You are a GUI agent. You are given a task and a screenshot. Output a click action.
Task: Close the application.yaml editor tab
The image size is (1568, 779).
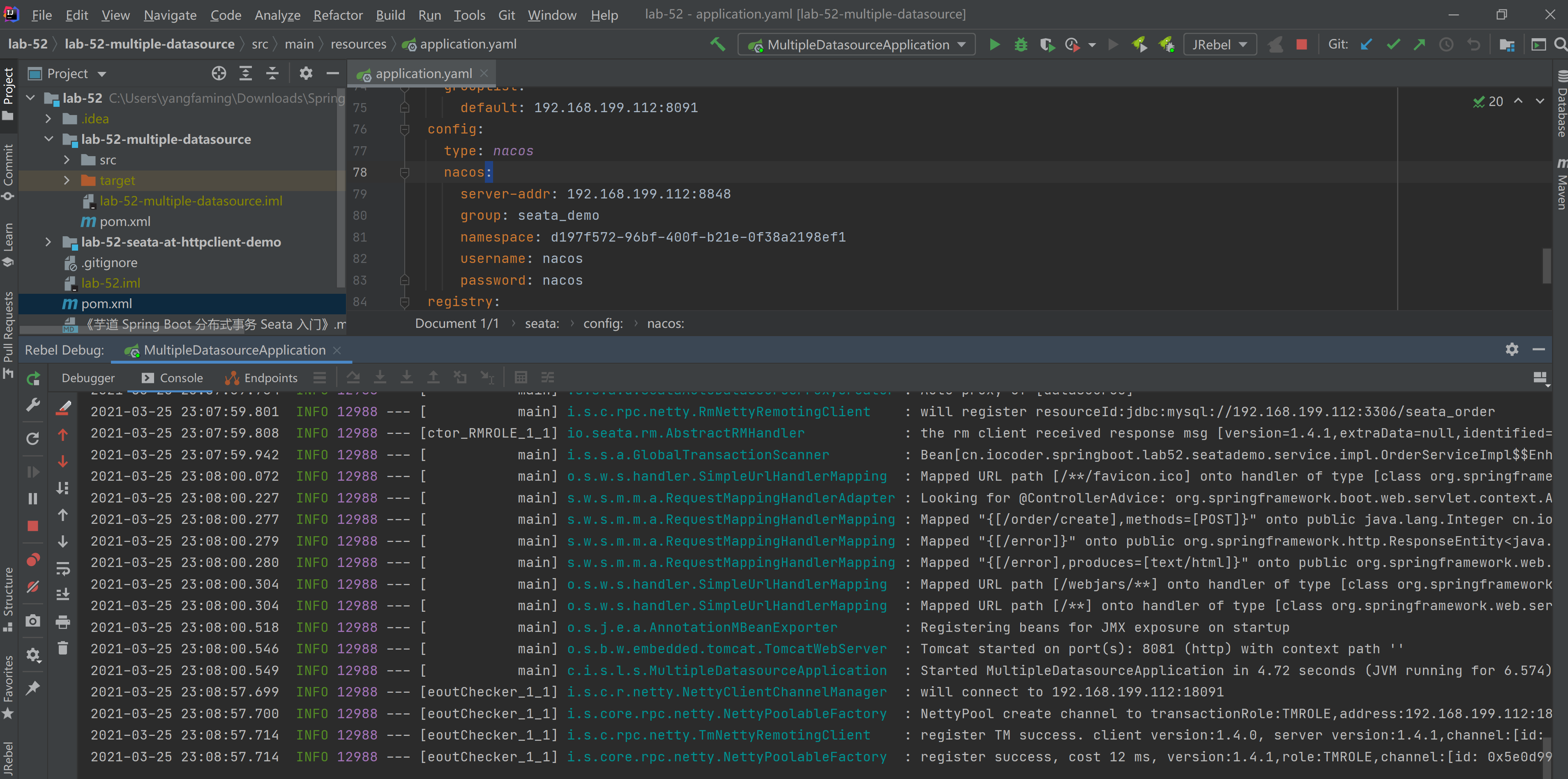(x=484, y=73)
